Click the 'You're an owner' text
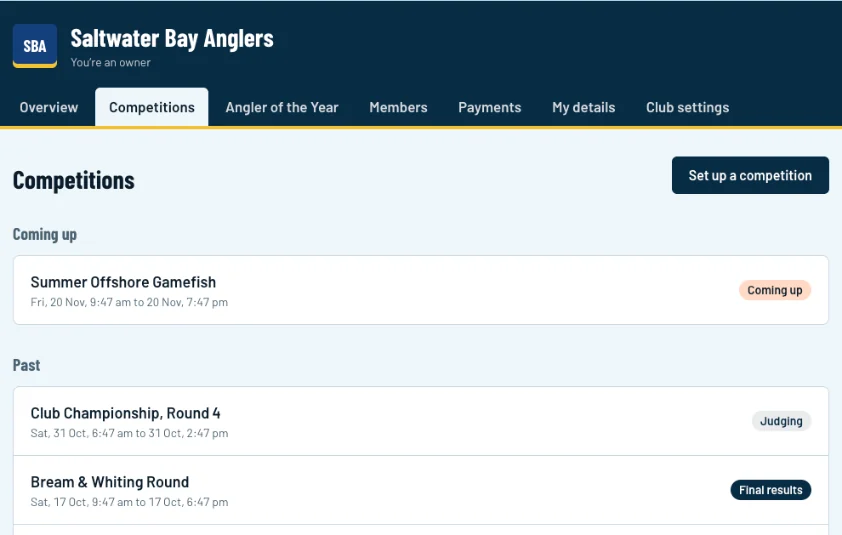Viewport: 842px width, 535px height. click(x=110, y=62)
